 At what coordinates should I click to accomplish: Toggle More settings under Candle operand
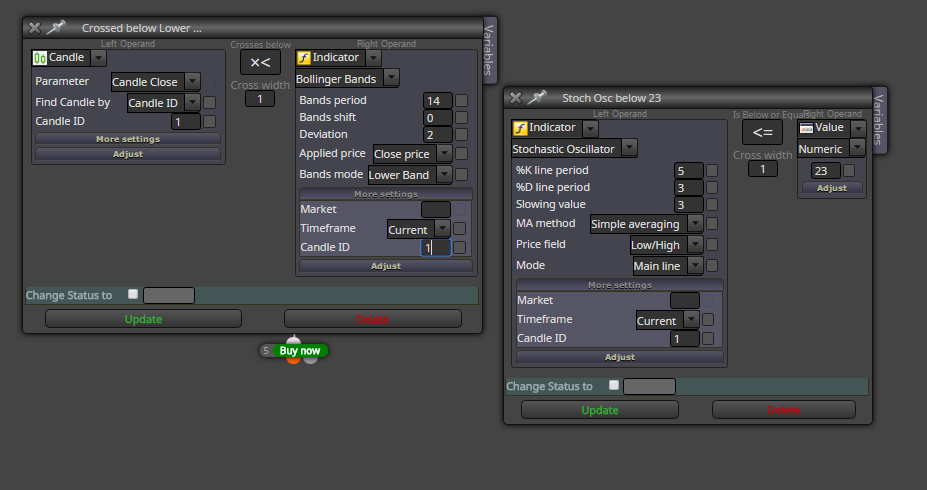point(128,139)
